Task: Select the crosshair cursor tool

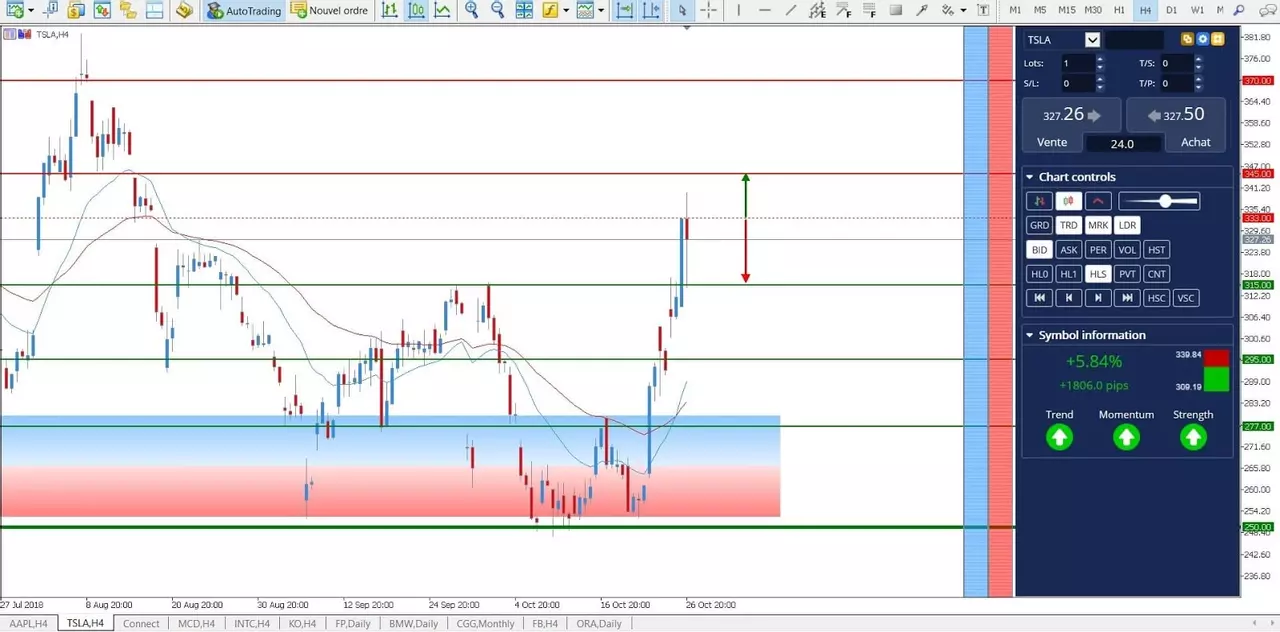Action: point(708,11)
